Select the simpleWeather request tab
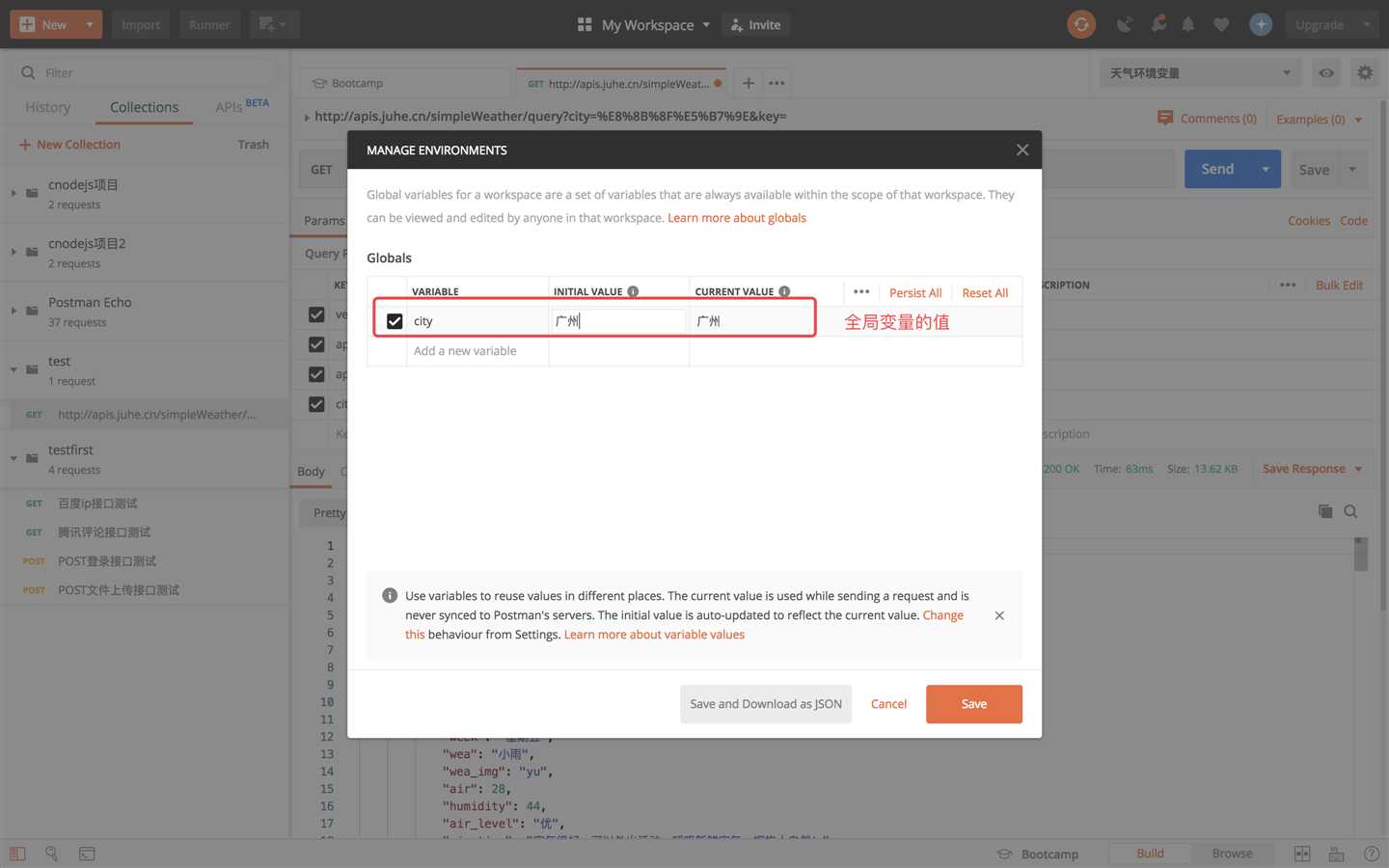Screen dimensions: 1389x868 621,83
